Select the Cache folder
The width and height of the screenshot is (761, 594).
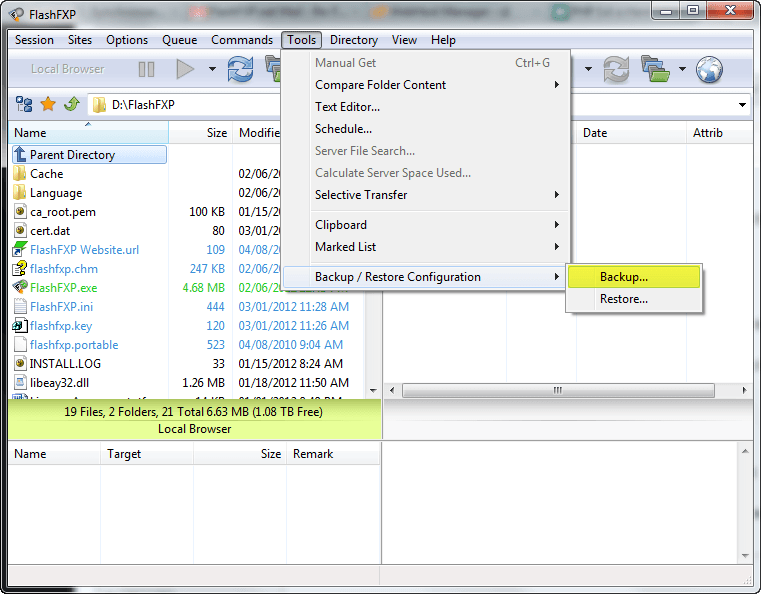(47, 174)
